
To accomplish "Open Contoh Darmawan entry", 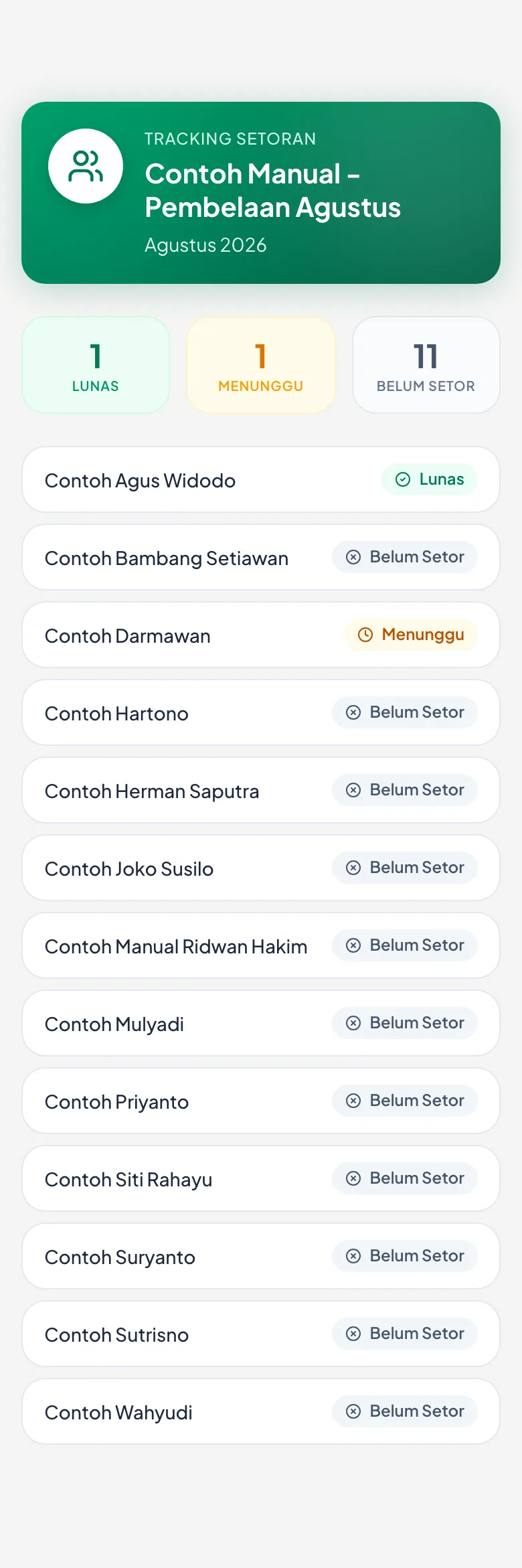I will [261, 635].
